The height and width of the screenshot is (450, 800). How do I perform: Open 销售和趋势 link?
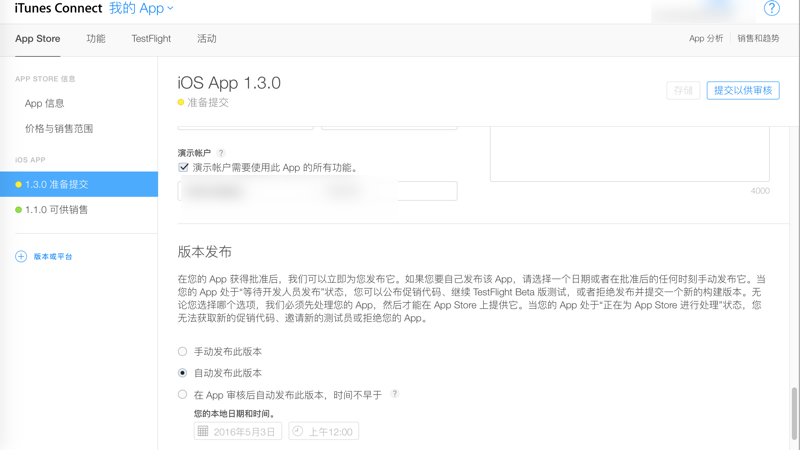click(758, 38)
